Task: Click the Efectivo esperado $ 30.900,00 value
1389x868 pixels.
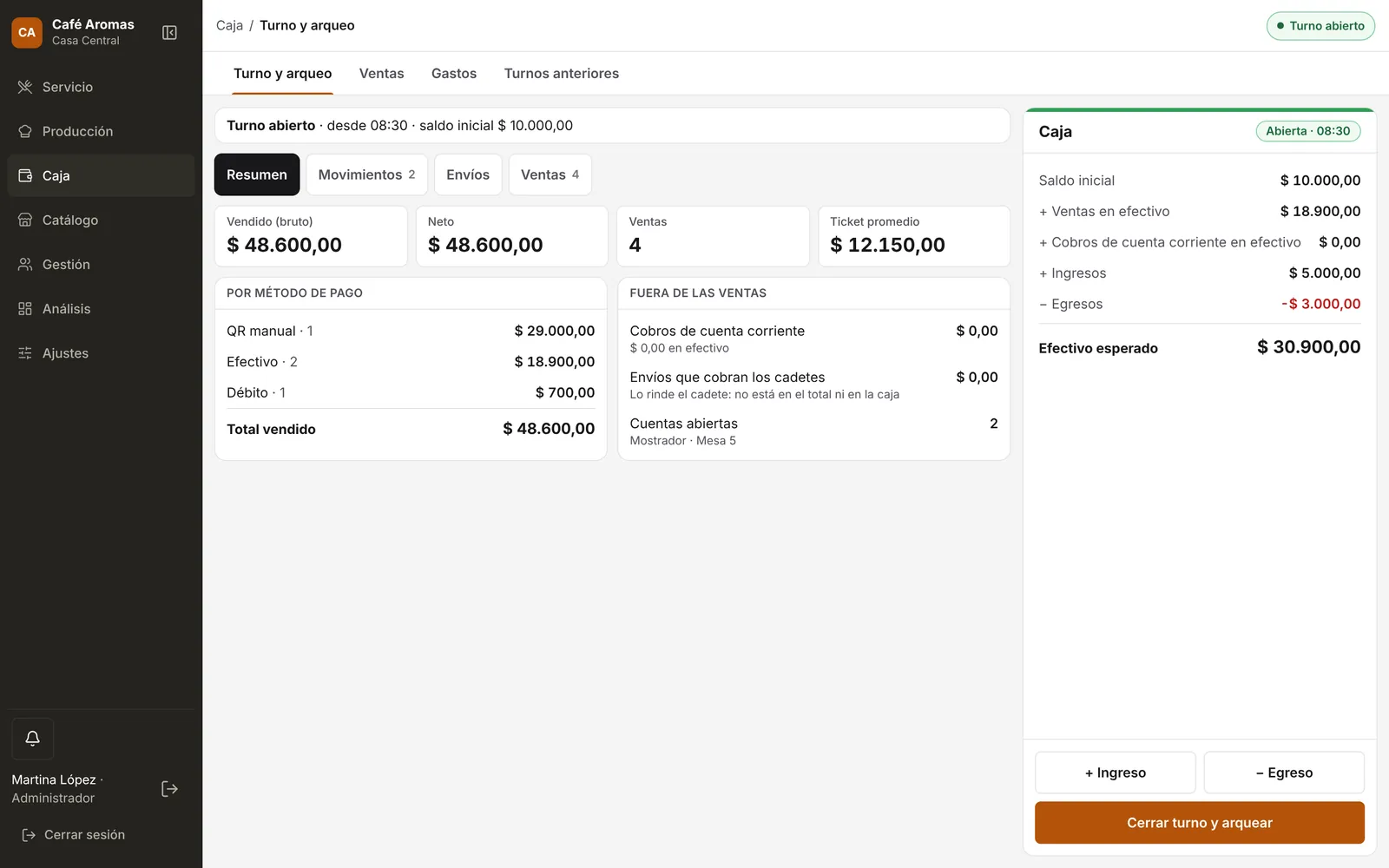Action: [1308, 347]
